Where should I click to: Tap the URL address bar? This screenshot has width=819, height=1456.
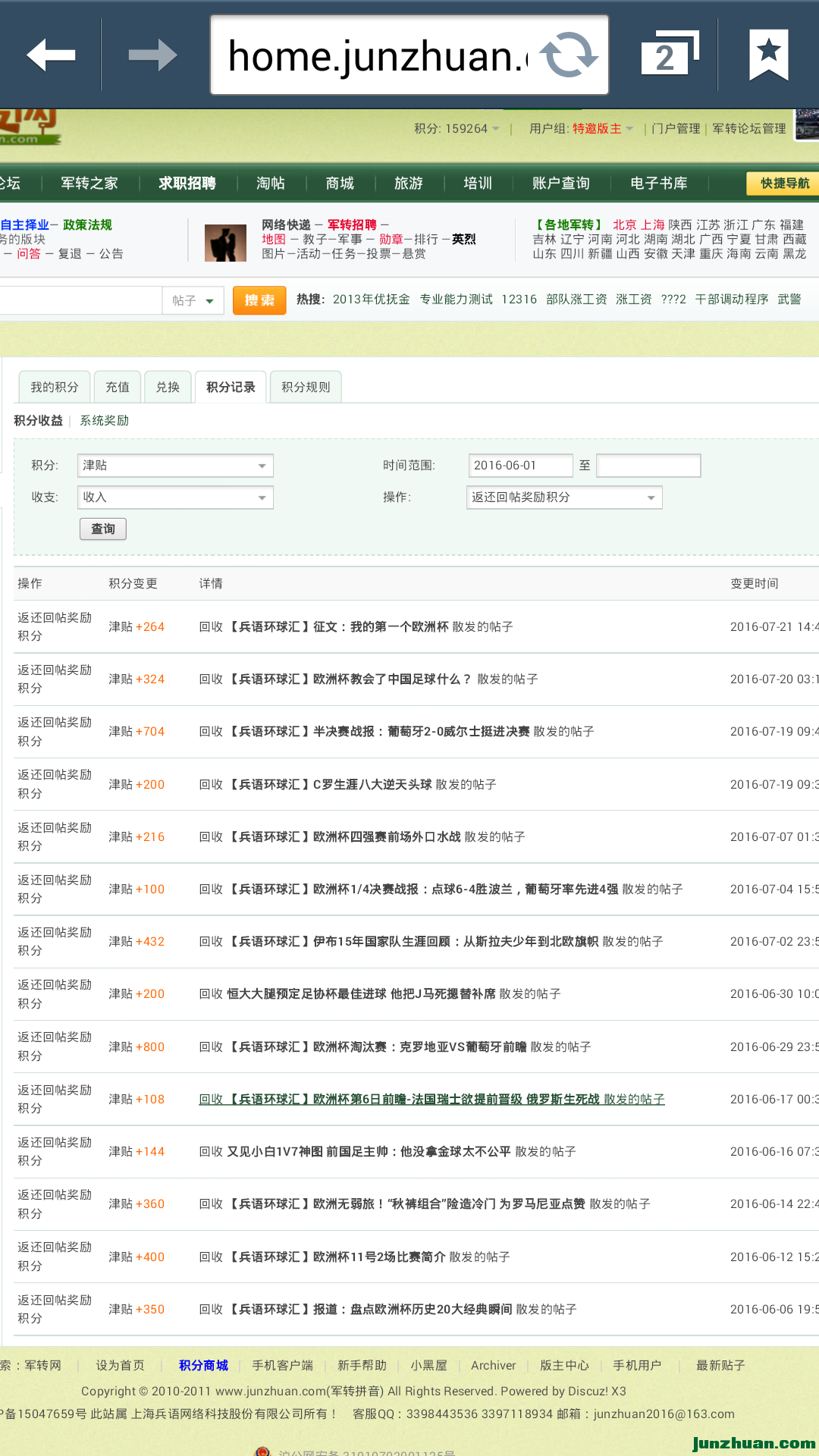click(409, 55)
